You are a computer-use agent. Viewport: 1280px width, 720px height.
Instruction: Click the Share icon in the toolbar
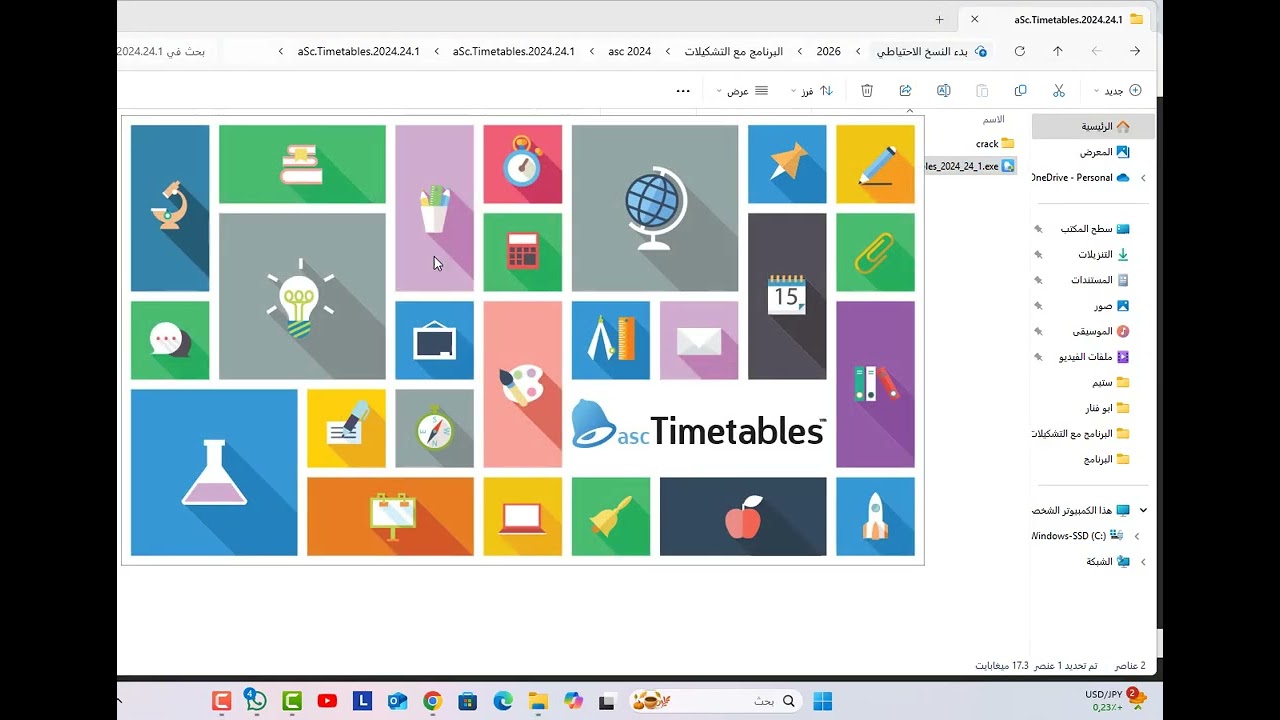pyautogui.click(x=905, y=90)
